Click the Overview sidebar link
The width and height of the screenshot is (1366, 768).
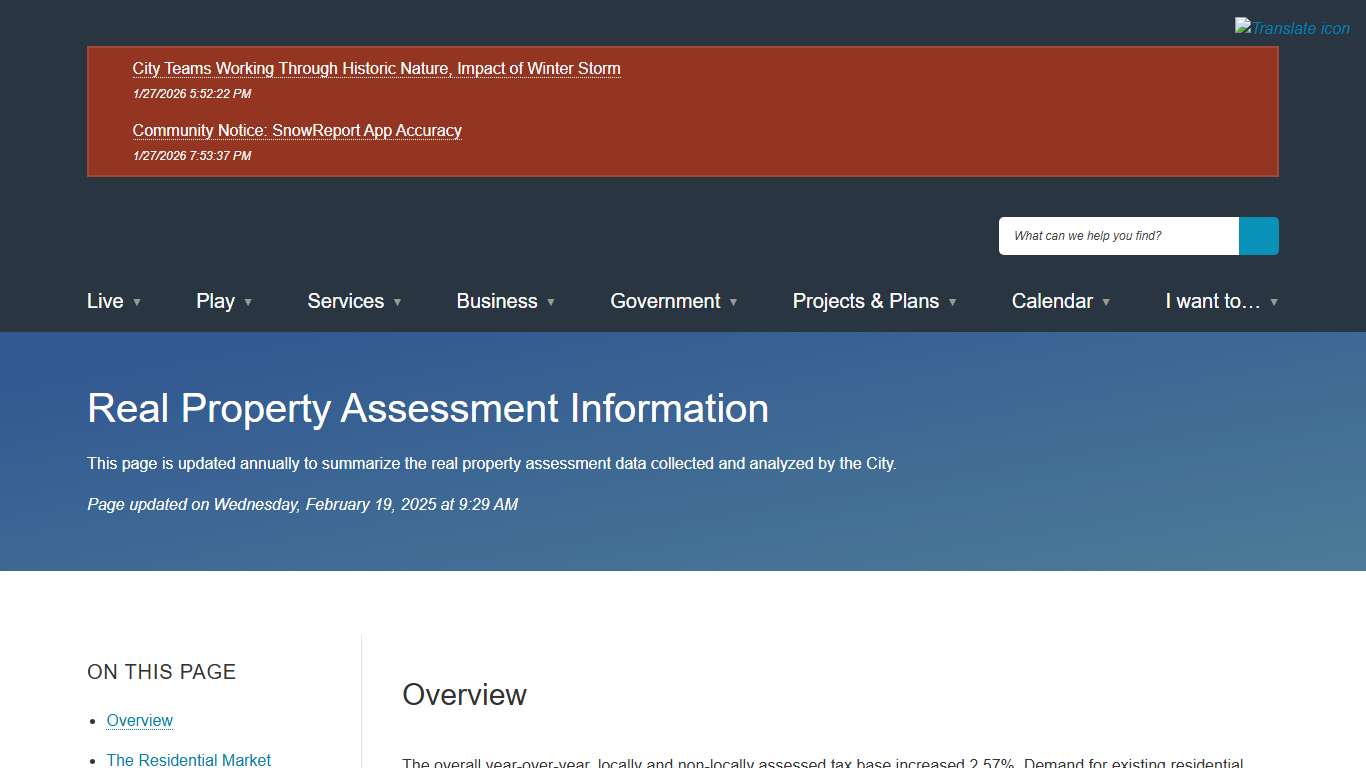(x=139, y=720)
